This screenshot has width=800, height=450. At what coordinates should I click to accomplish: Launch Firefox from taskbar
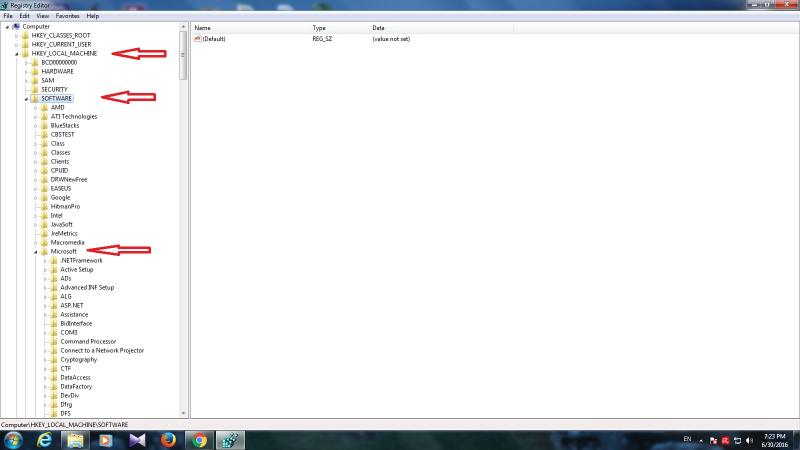pyautogui.click(x=168, y=440)
